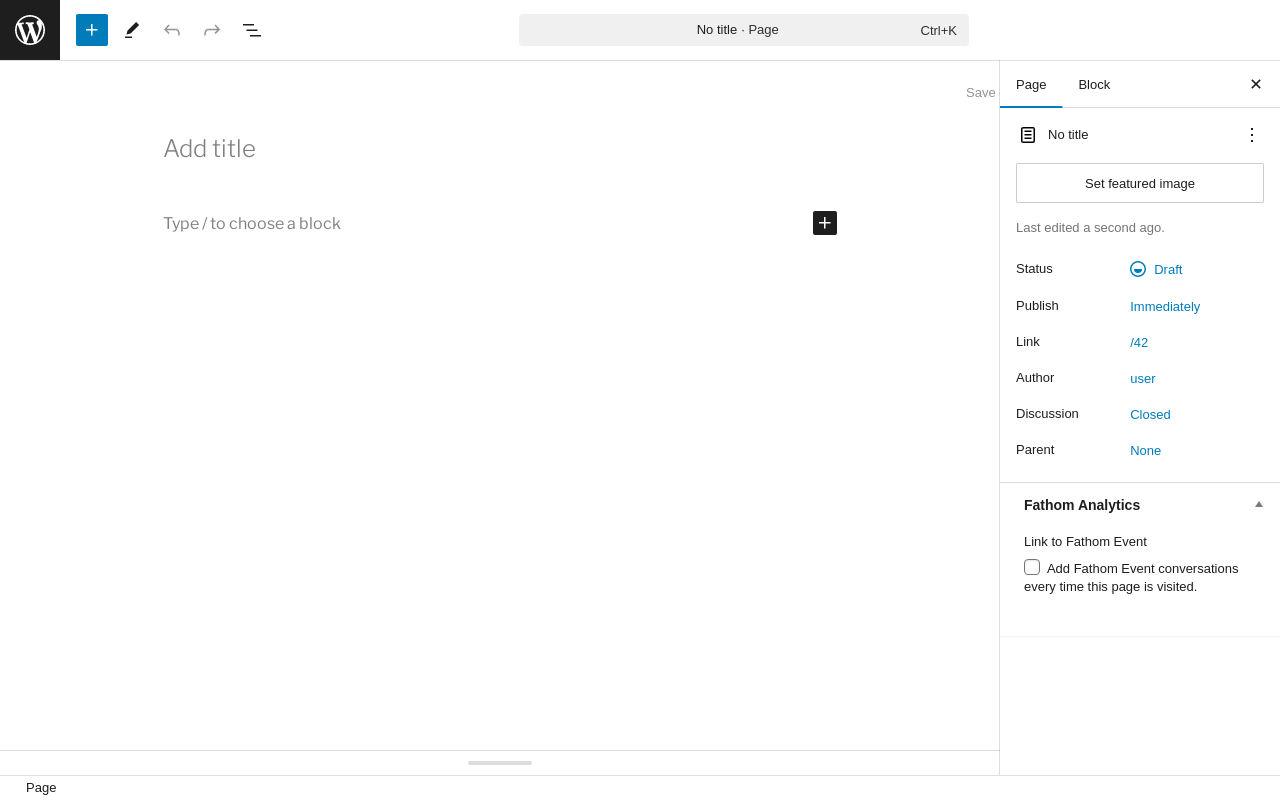Open the block inserter plus button in toolbar
The height and width of the screenshot is (800, 1280).
92,30
